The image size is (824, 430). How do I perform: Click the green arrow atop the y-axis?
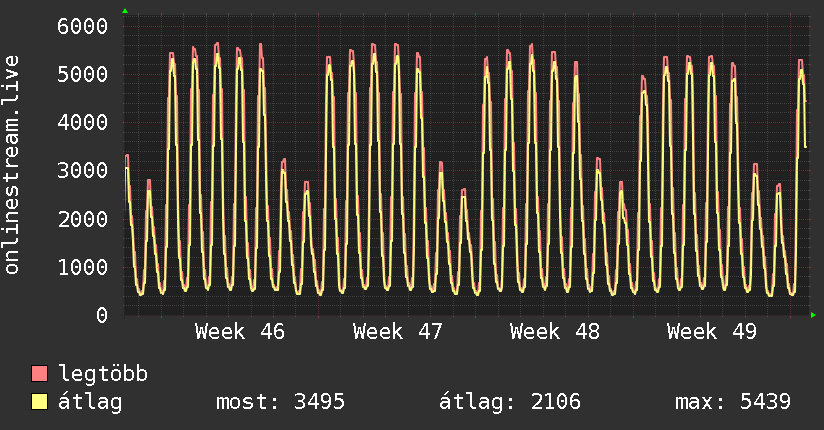(125, 11)
